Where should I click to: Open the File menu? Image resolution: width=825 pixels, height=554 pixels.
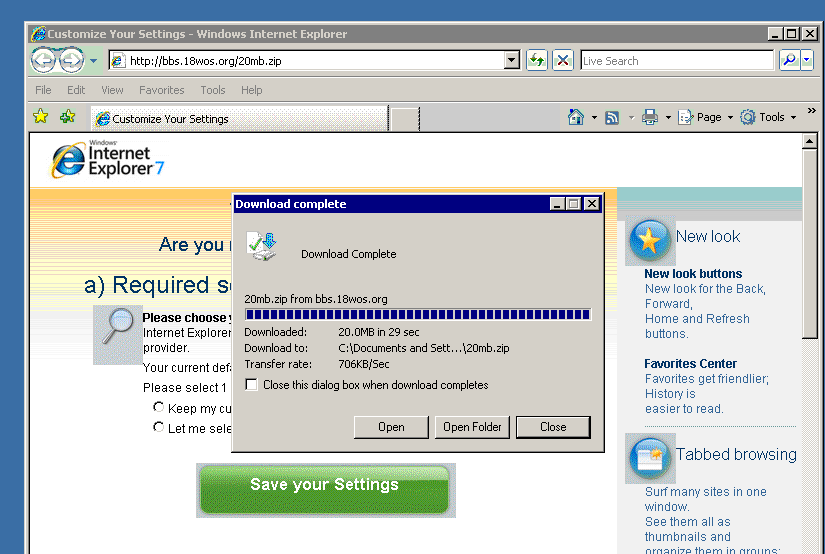click(43, 90)
